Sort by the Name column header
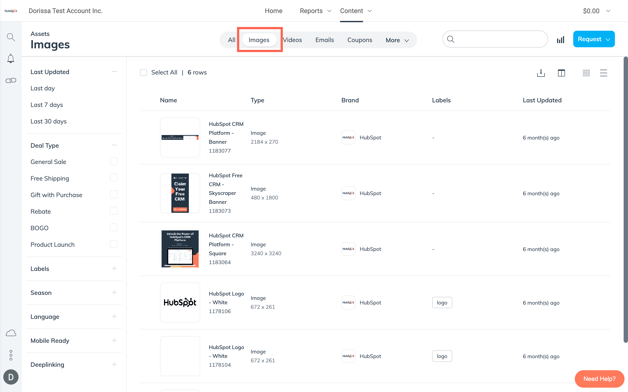Viewport: 628px width, 392px height. pyautogui.click(x=168, y=100)
